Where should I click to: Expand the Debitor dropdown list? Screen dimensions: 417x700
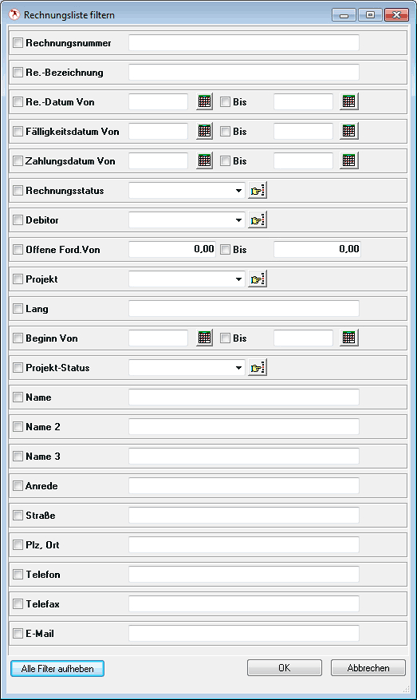click(x=239, y=220)
